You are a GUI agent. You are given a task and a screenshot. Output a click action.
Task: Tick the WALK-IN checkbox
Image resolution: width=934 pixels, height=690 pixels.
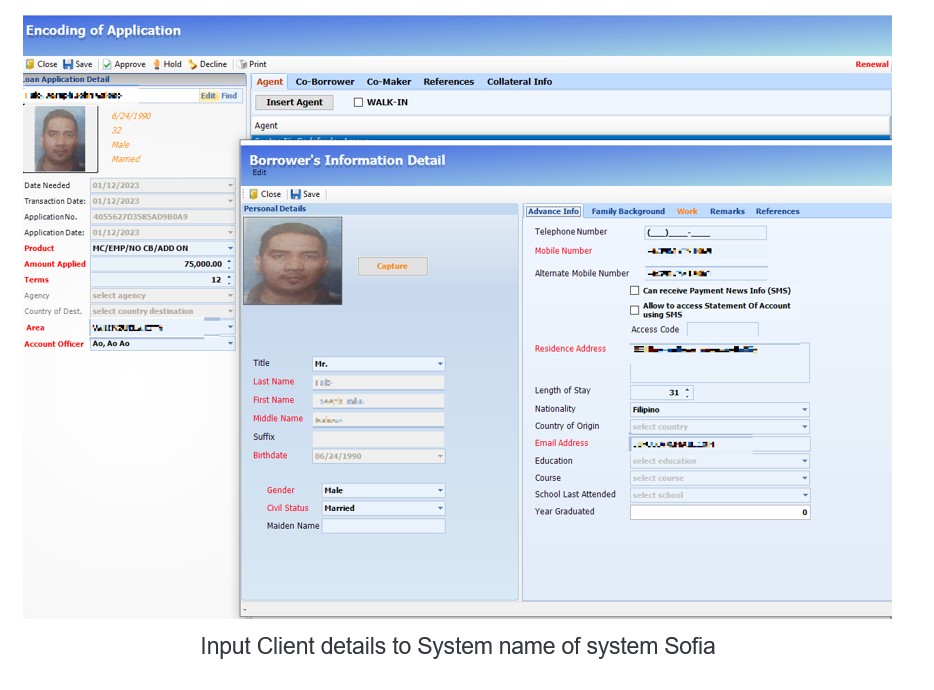358,102
